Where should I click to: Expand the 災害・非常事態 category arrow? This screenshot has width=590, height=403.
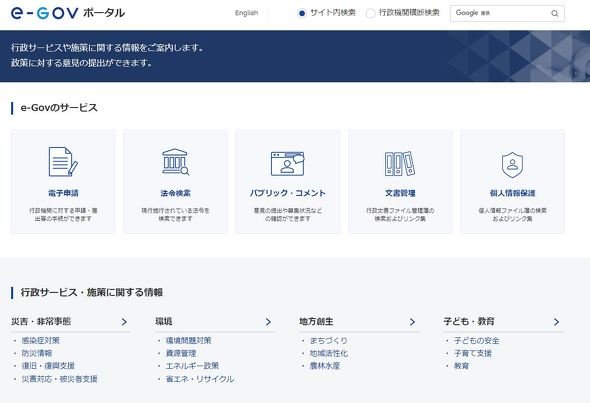(x=124, y=322)
